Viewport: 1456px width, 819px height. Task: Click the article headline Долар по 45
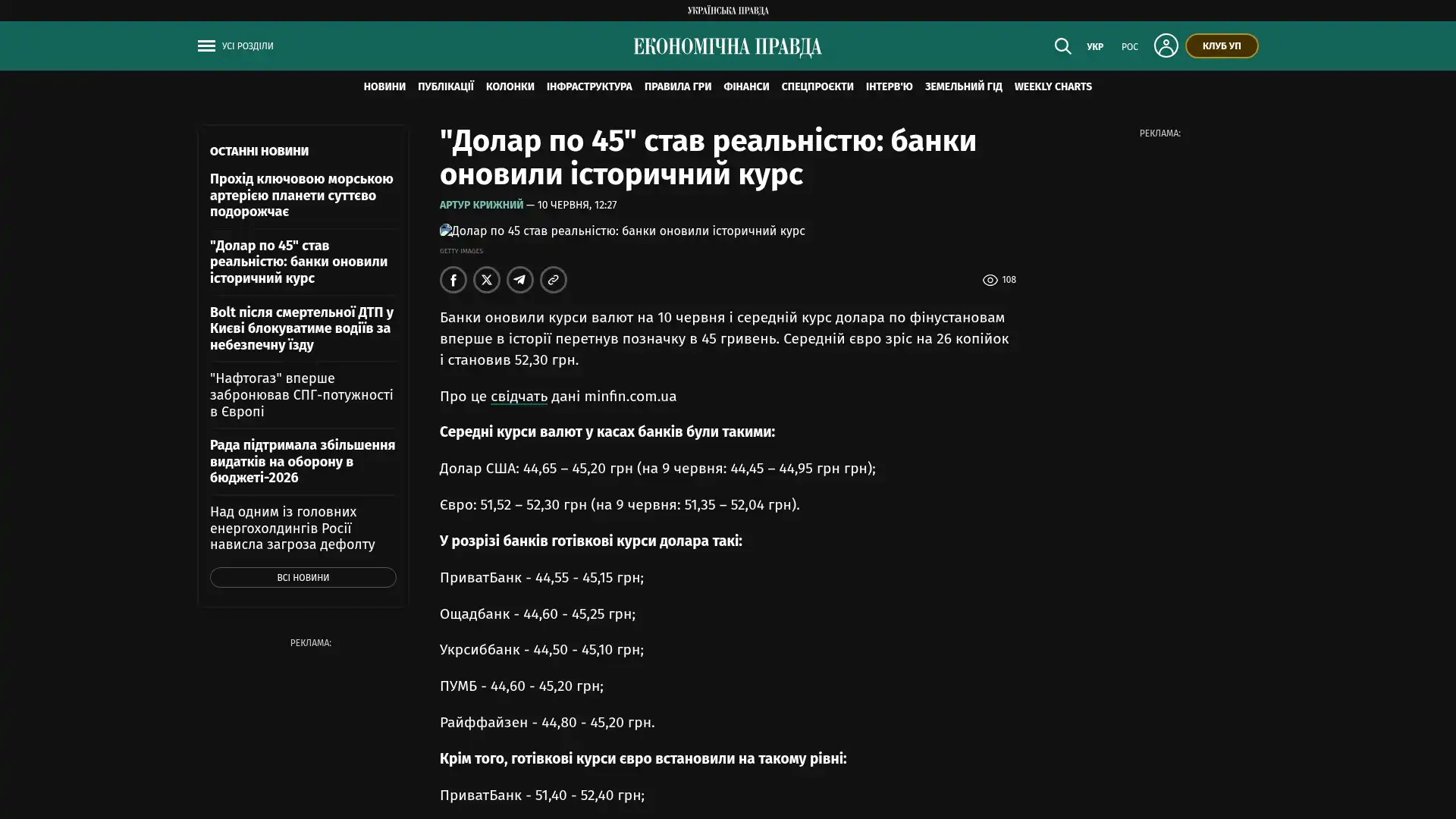click(708, 157)
